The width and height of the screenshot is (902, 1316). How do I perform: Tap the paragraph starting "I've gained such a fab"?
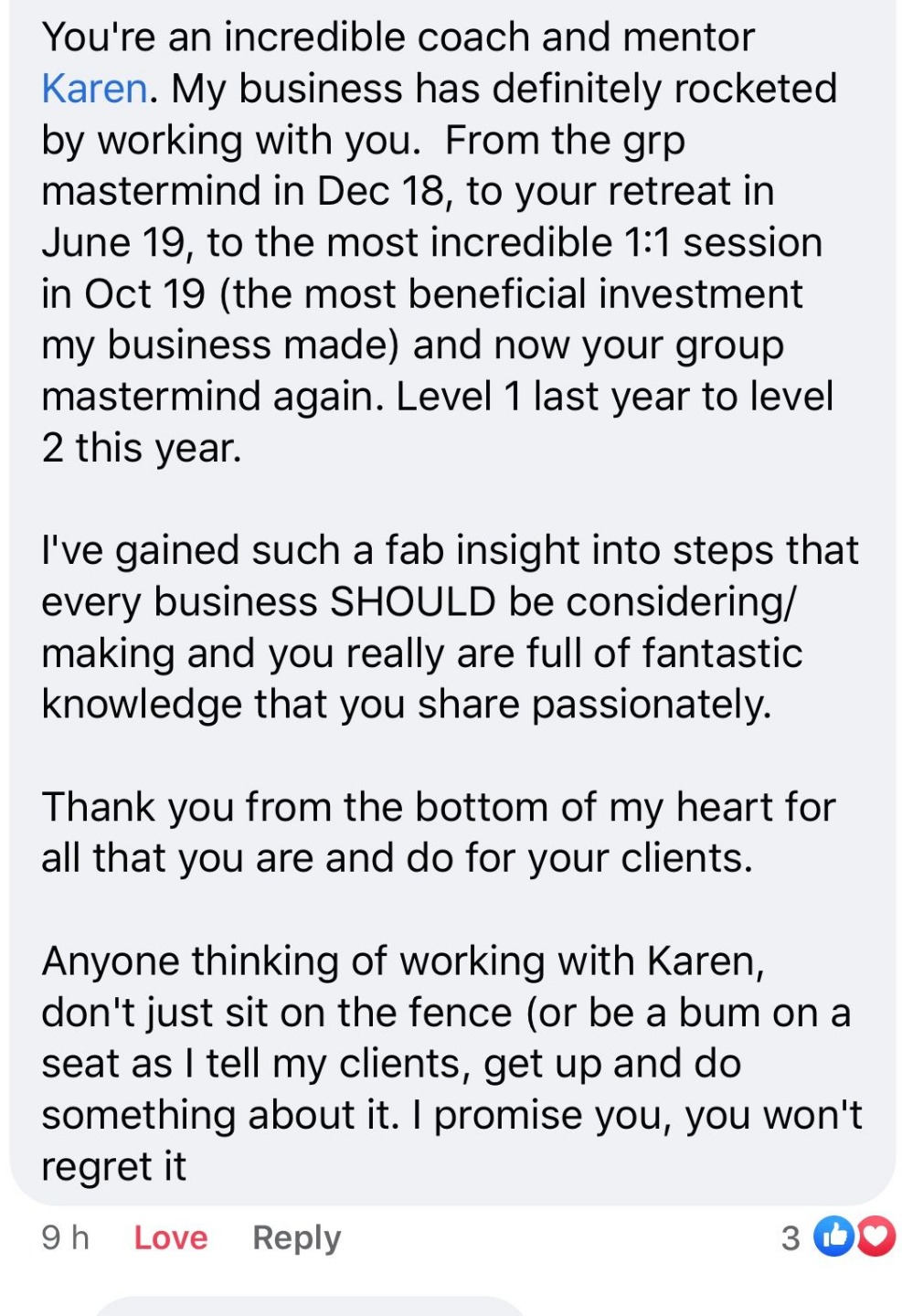click(450, 628)
